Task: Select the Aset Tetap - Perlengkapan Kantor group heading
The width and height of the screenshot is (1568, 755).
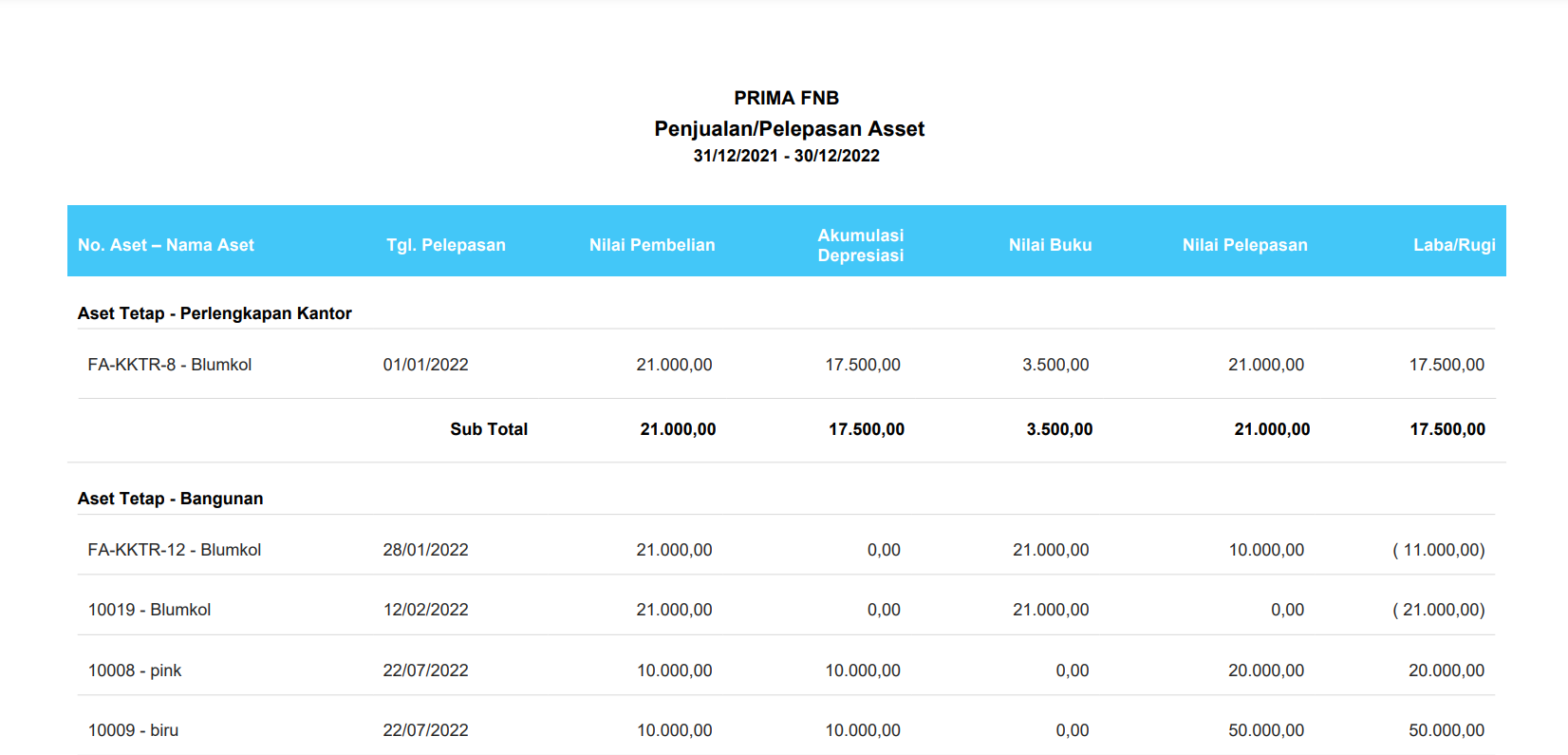Action: (215, 313)
